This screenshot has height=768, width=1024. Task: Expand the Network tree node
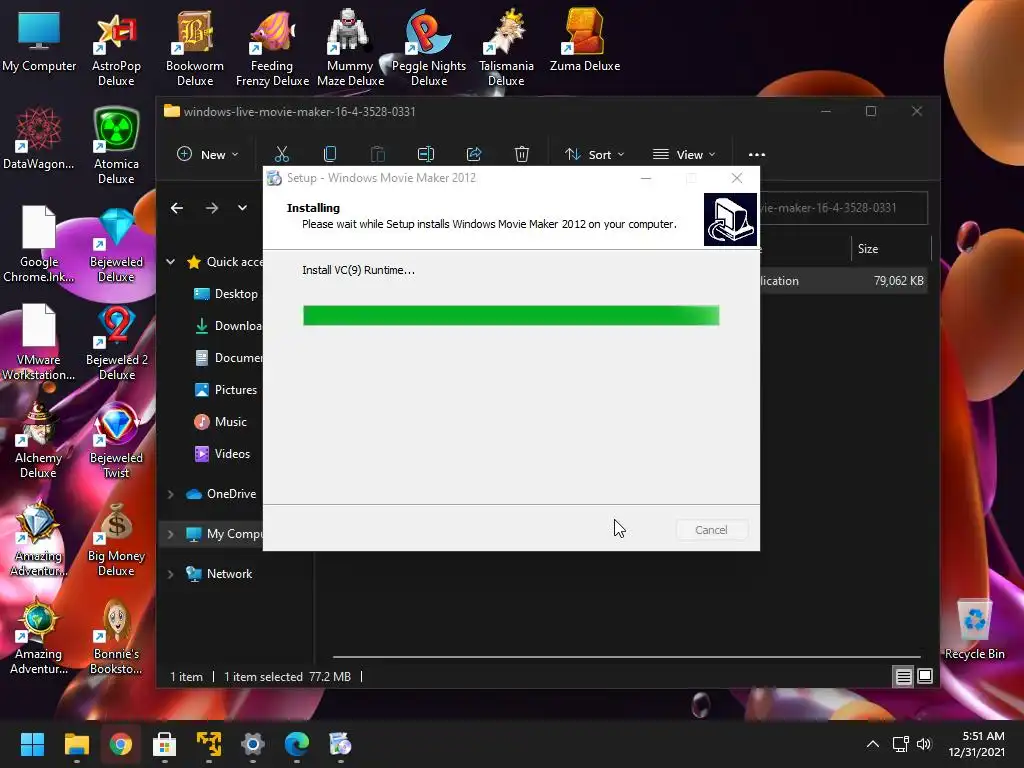[170, 574]
